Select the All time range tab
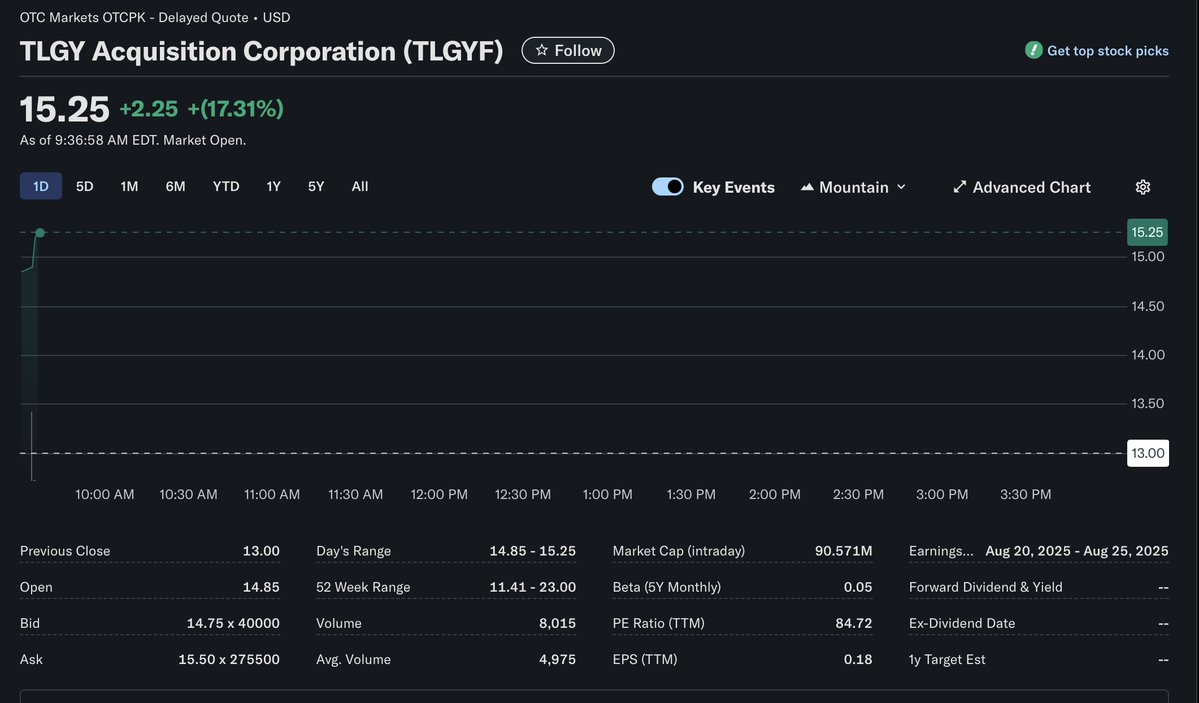This screenshot has width=1199, height=703. (359, 187)
